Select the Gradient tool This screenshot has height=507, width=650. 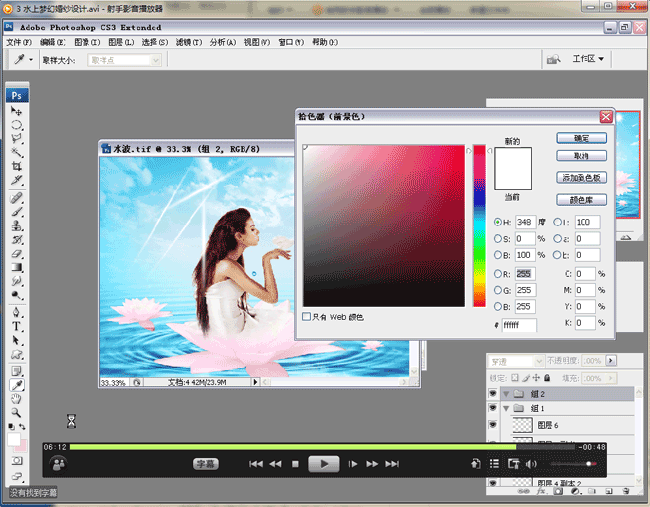[17, 267]
